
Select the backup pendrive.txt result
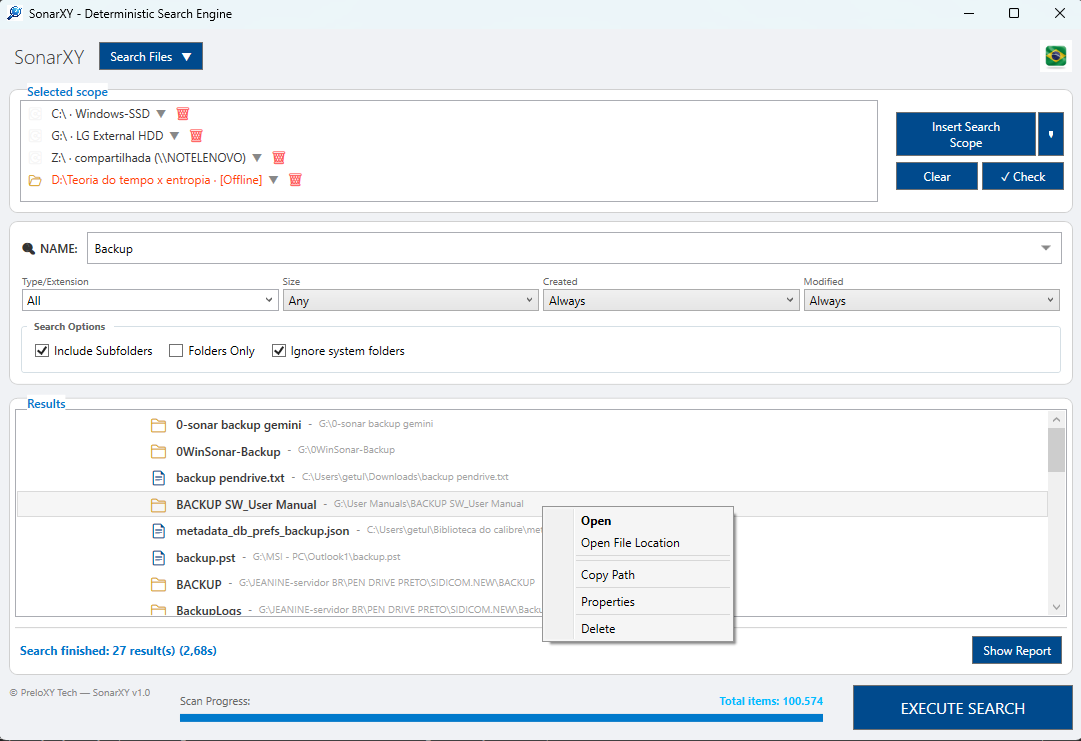[x=532, y=478]
